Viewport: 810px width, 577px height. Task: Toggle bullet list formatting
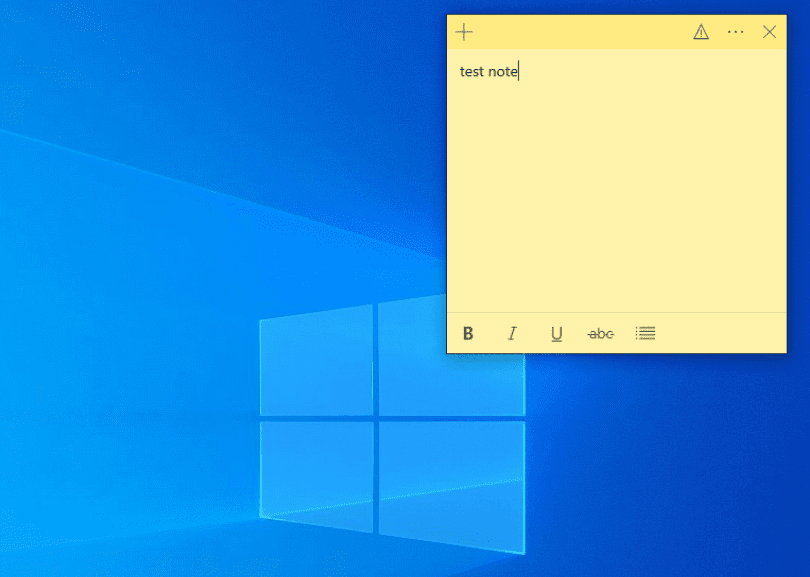[645, 334]
